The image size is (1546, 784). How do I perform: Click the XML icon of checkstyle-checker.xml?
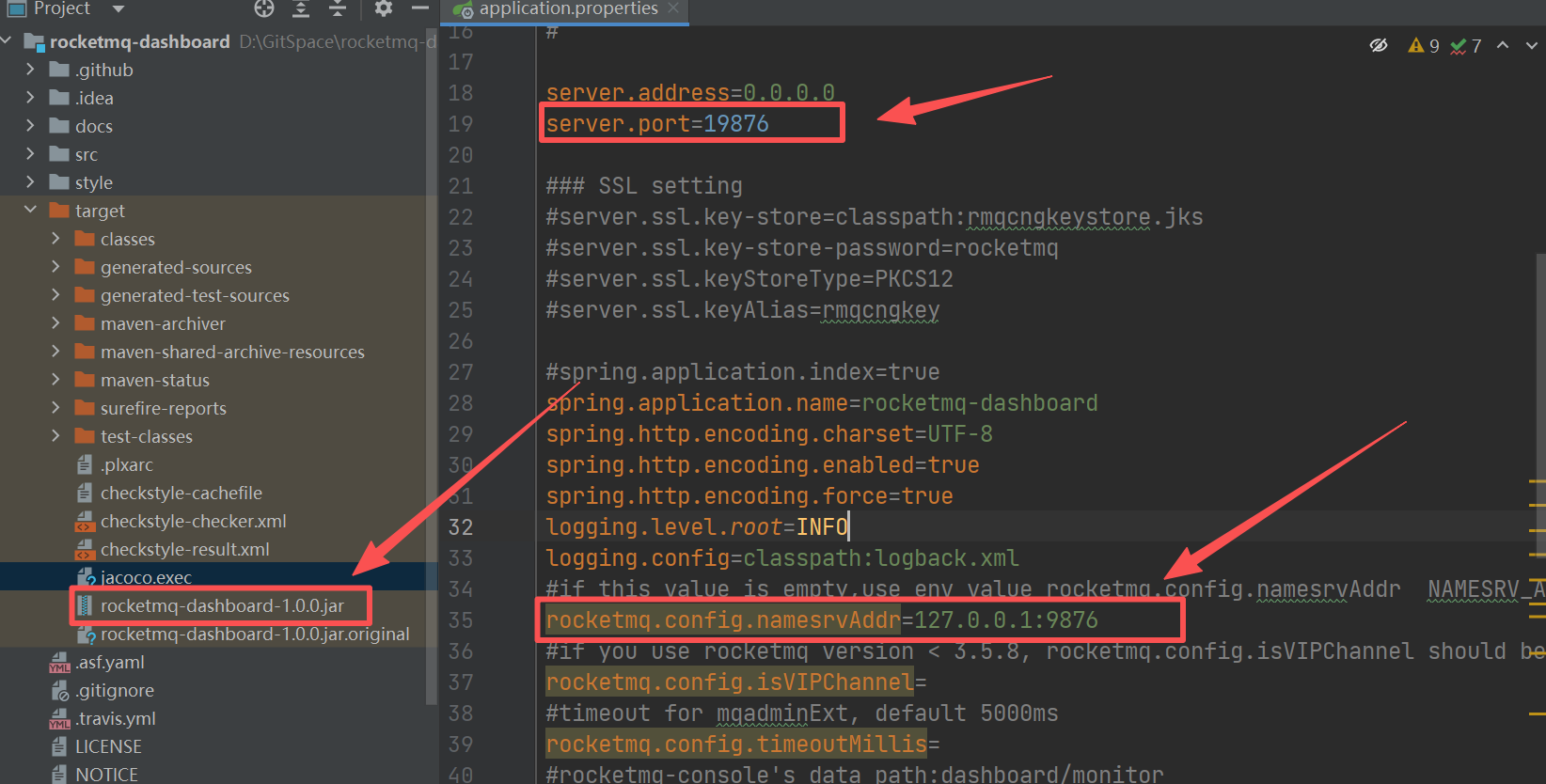(x=85, y=521)
